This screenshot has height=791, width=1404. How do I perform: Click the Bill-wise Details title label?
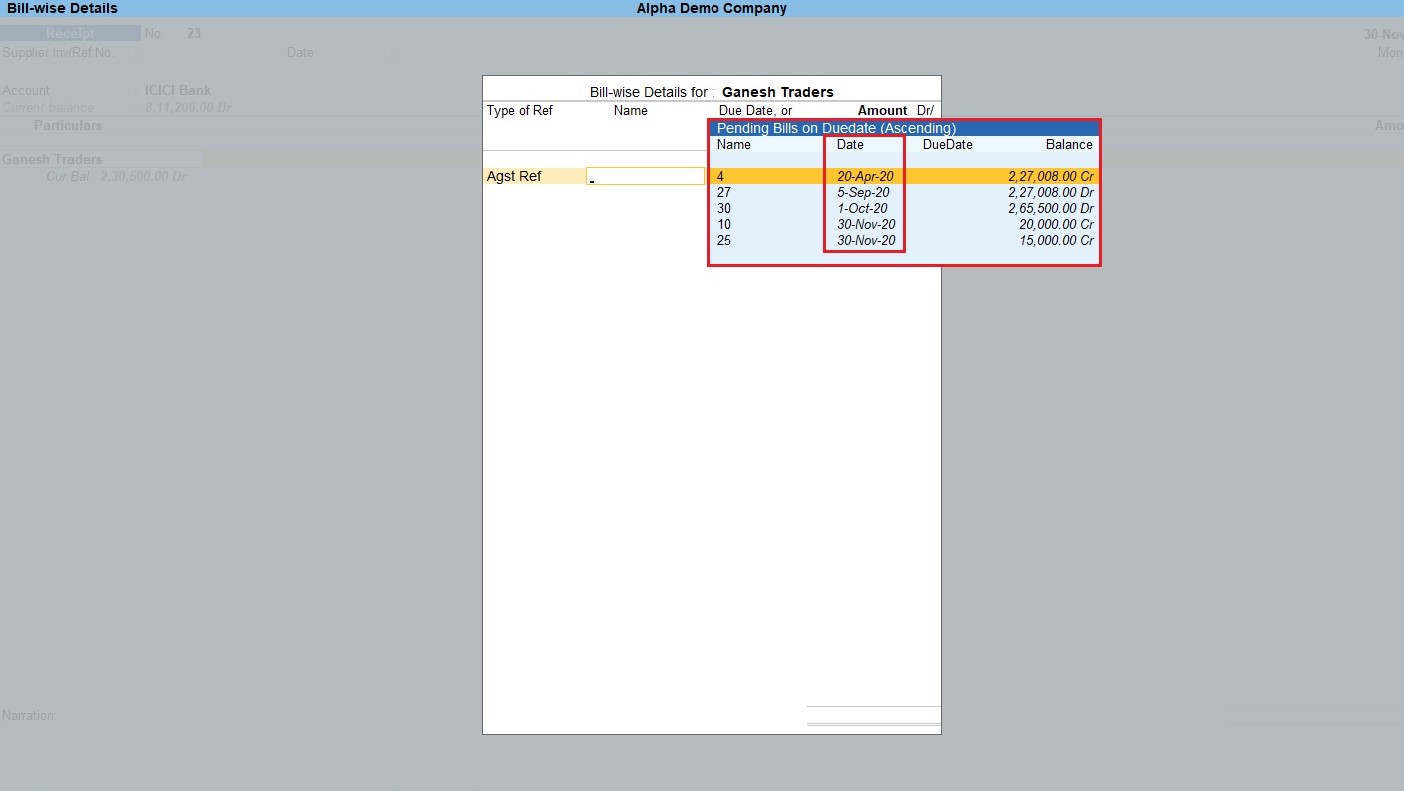[60, 8]
